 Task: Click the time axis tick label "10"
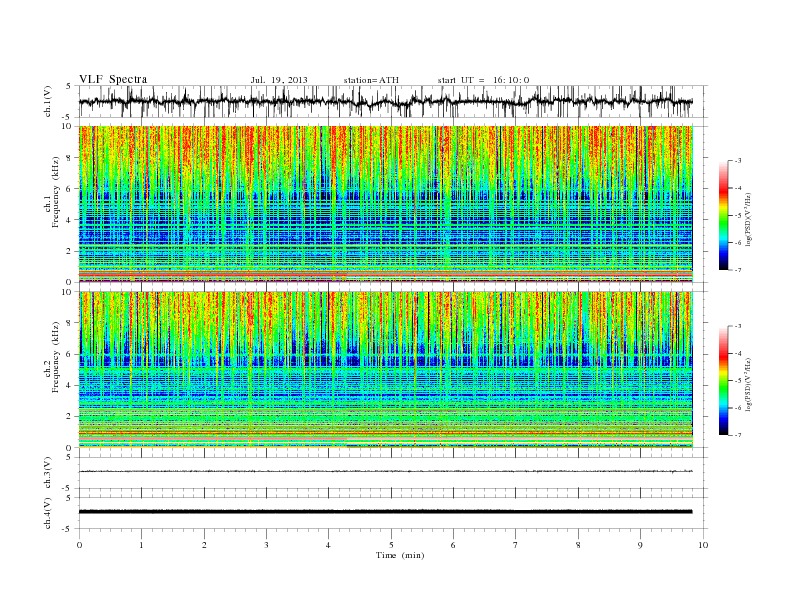(703, 545)
